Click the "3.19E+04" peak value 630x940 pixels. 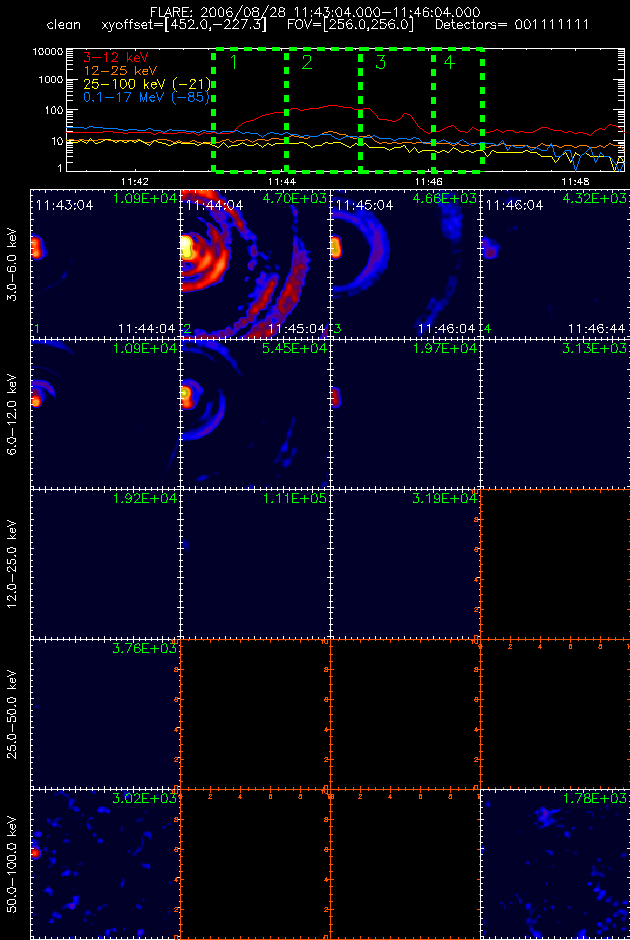point(445,498)
